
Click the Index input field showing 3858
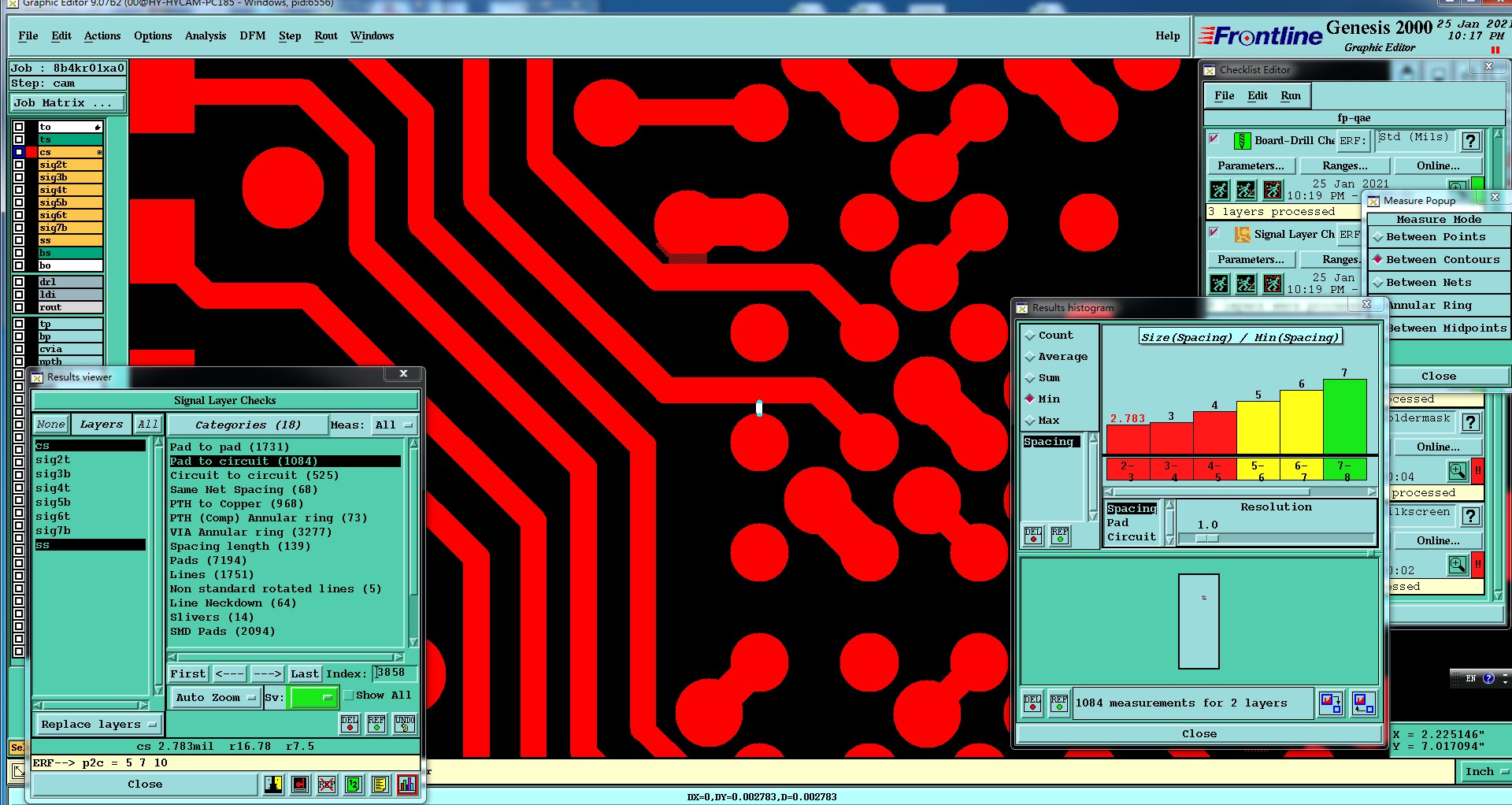(x=395, y=673)
